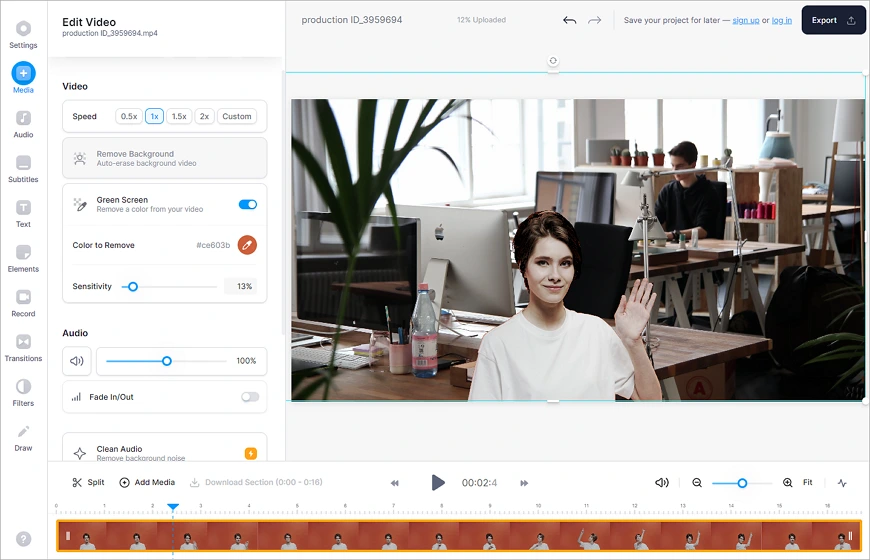Click the Fade In/Out bars icon
870x560 pixels.
(76, 397)
